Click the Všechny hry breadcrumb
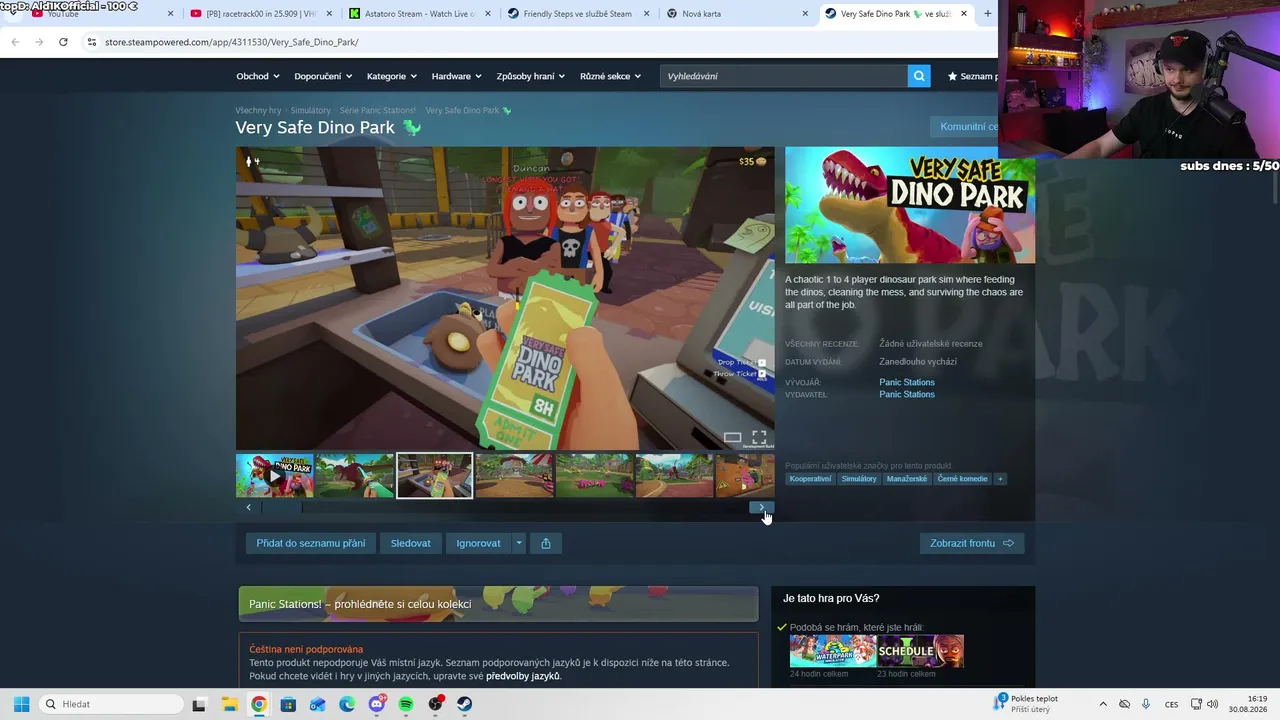Viewport: 1280px width, 720px height. (x=258, y=110)
